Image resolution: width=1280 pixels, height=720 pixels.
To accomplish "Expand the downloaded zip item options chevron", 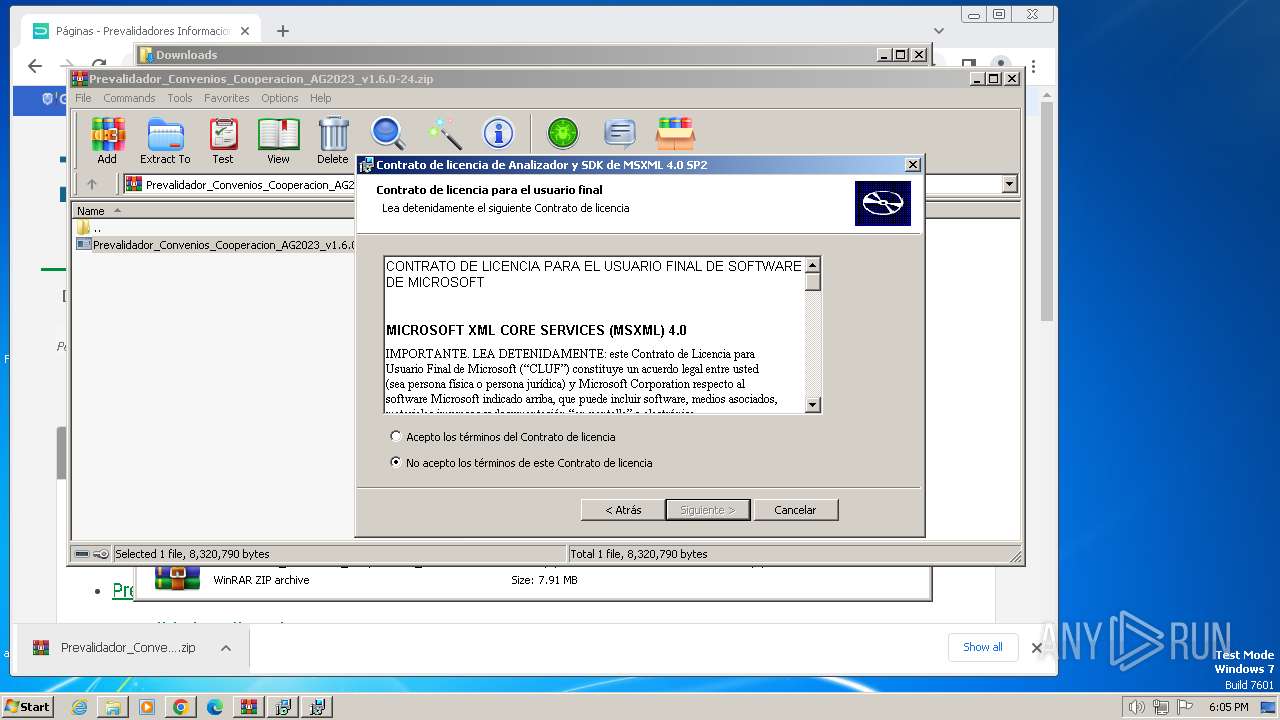I will coord(226,648).
